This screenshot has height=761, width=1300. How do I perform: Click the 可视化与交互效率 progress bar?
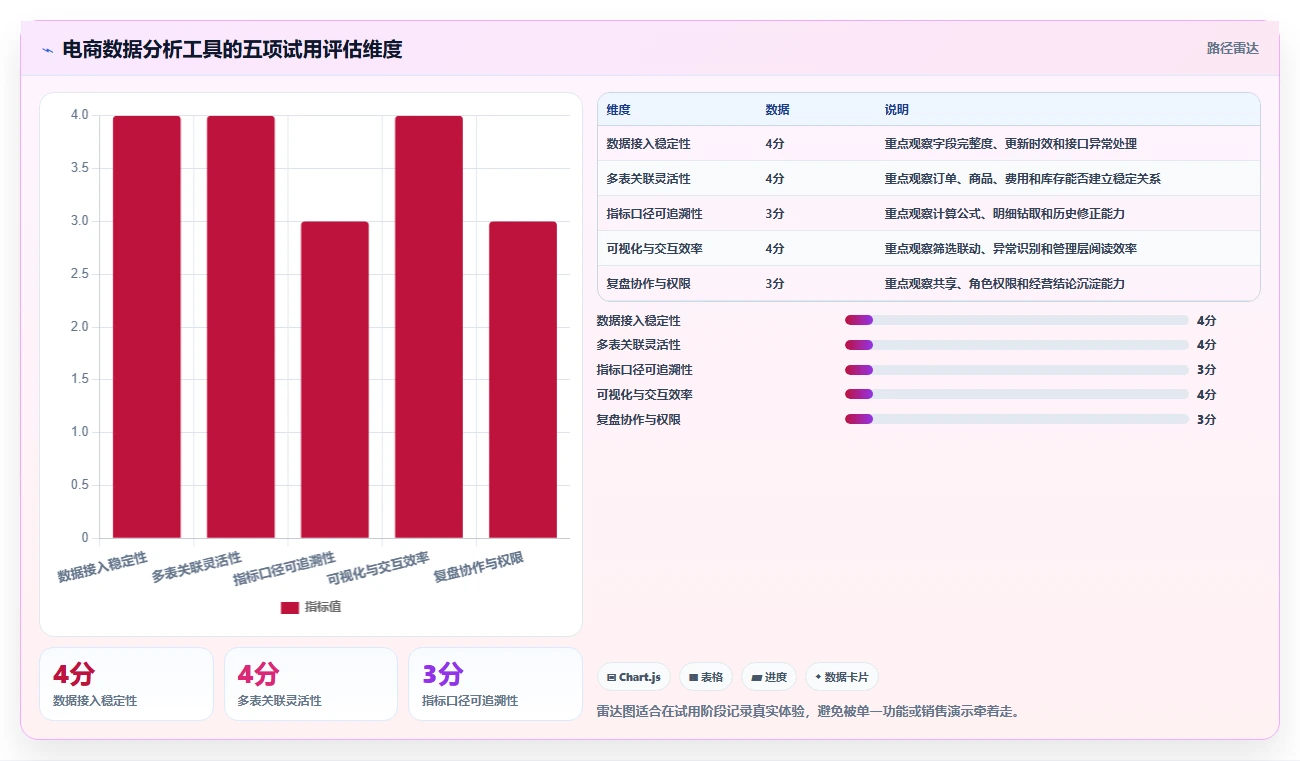[x=1016, y=394]
